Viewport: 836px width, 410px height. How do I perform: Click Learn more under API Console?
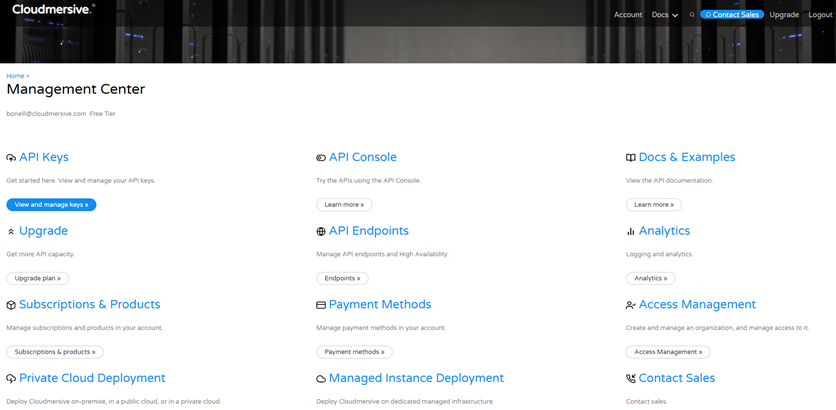pyautogui.click(x=344, y=205)
